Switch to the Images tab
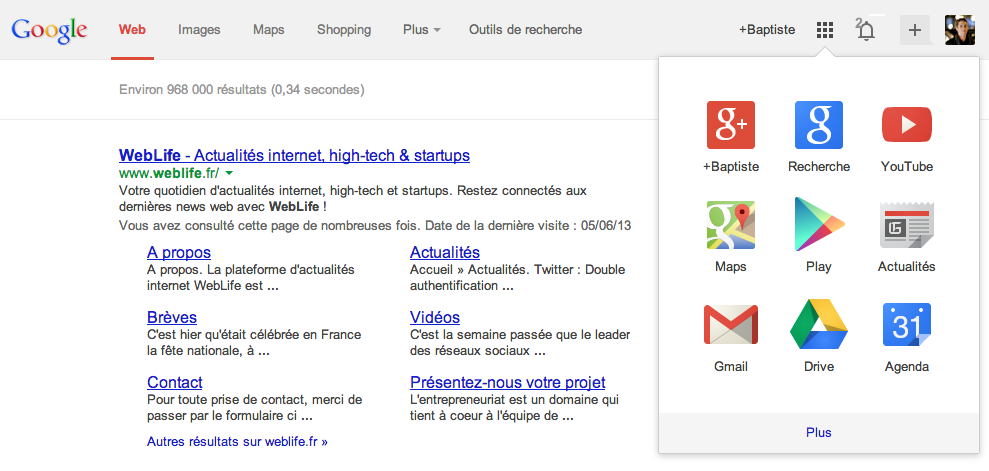This screenshot has height=471, width=989. pos(199,30)
